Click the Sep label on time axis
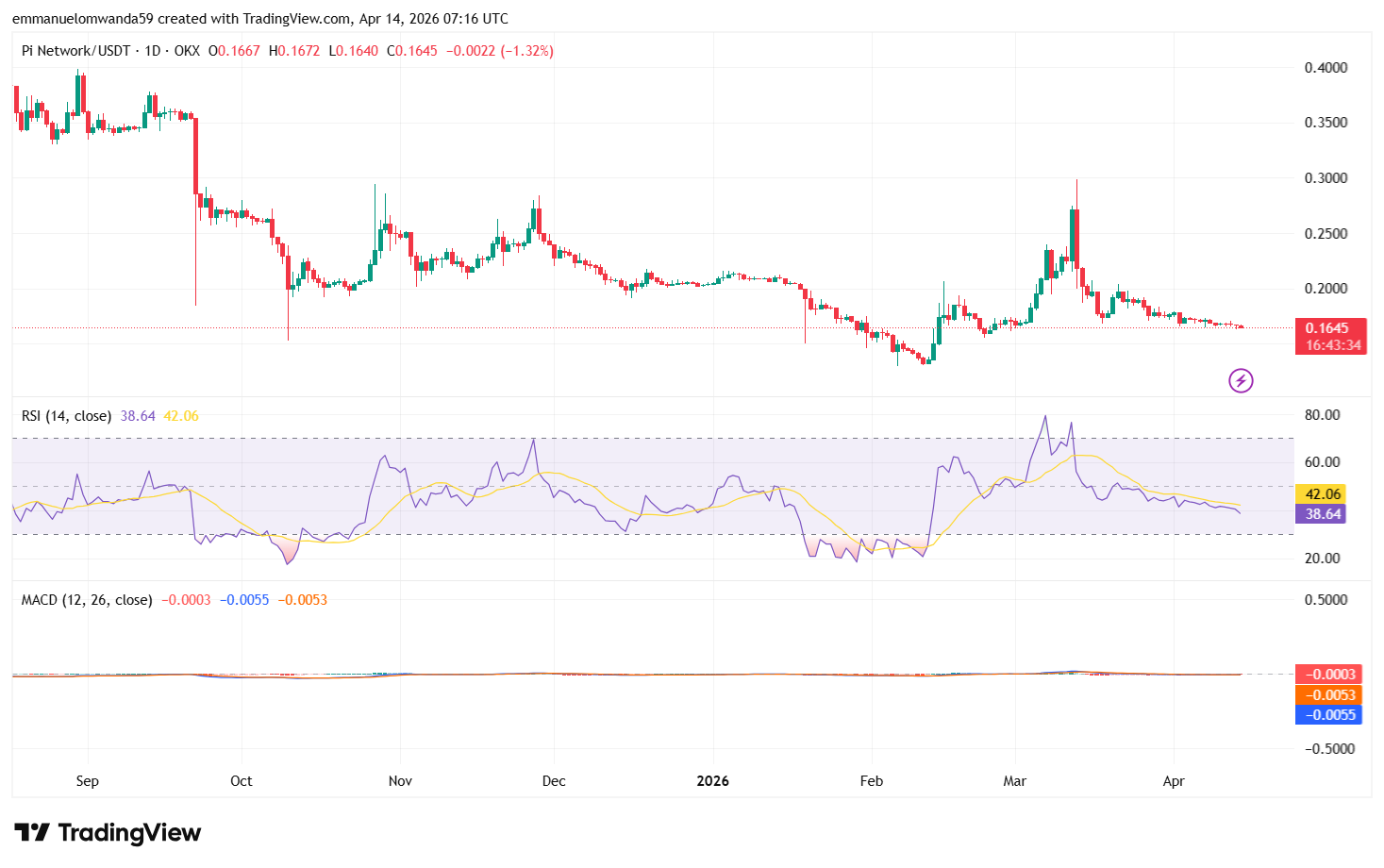Image resolution: width=1384 pixels, height=868 pixels. pos(87,781)
